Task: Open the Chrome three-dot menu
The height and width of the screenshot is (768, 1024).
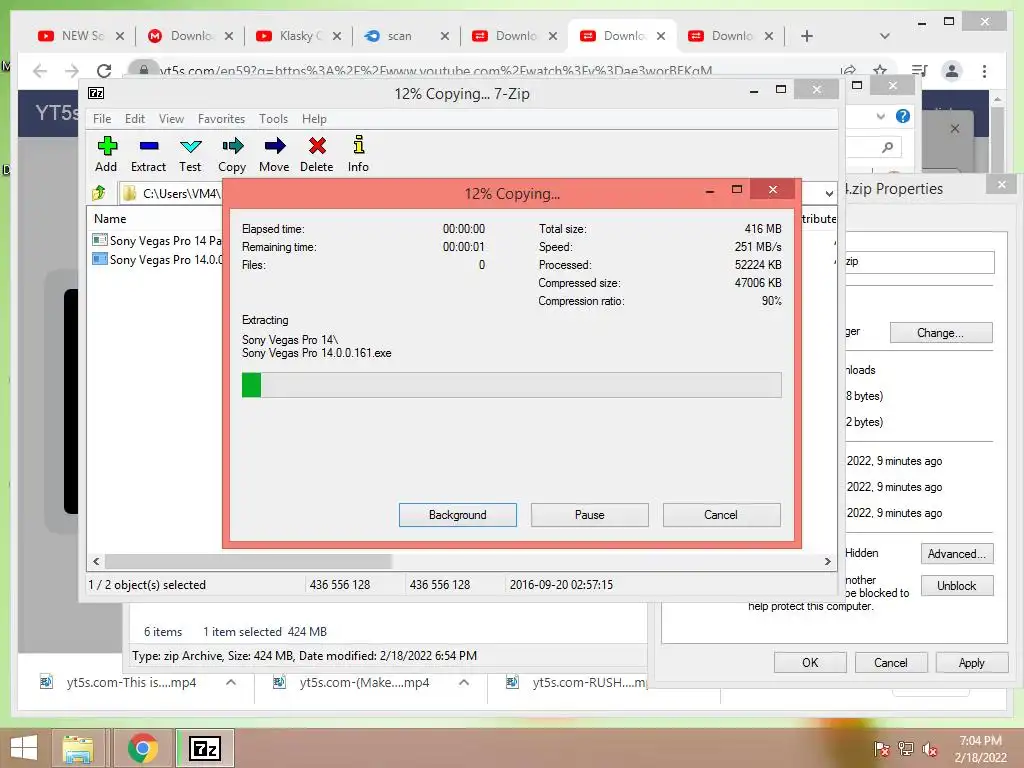Action: tap(984, 71)
